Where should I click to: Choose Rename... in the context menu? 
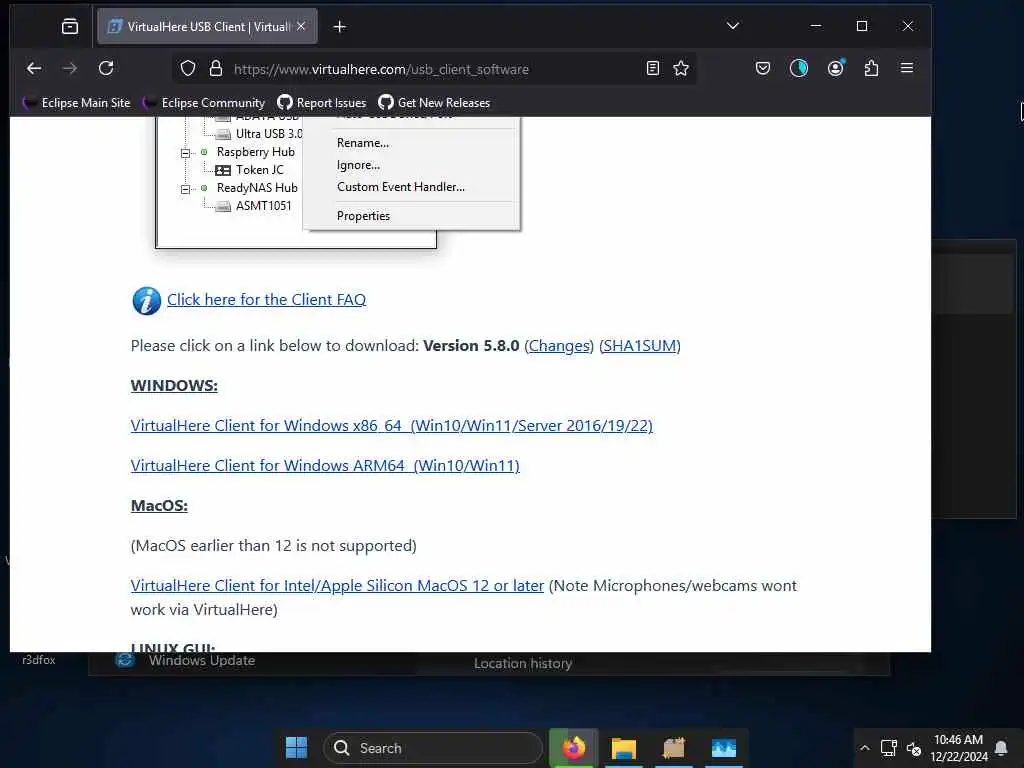pyautogui.click(x=362, y=143)
